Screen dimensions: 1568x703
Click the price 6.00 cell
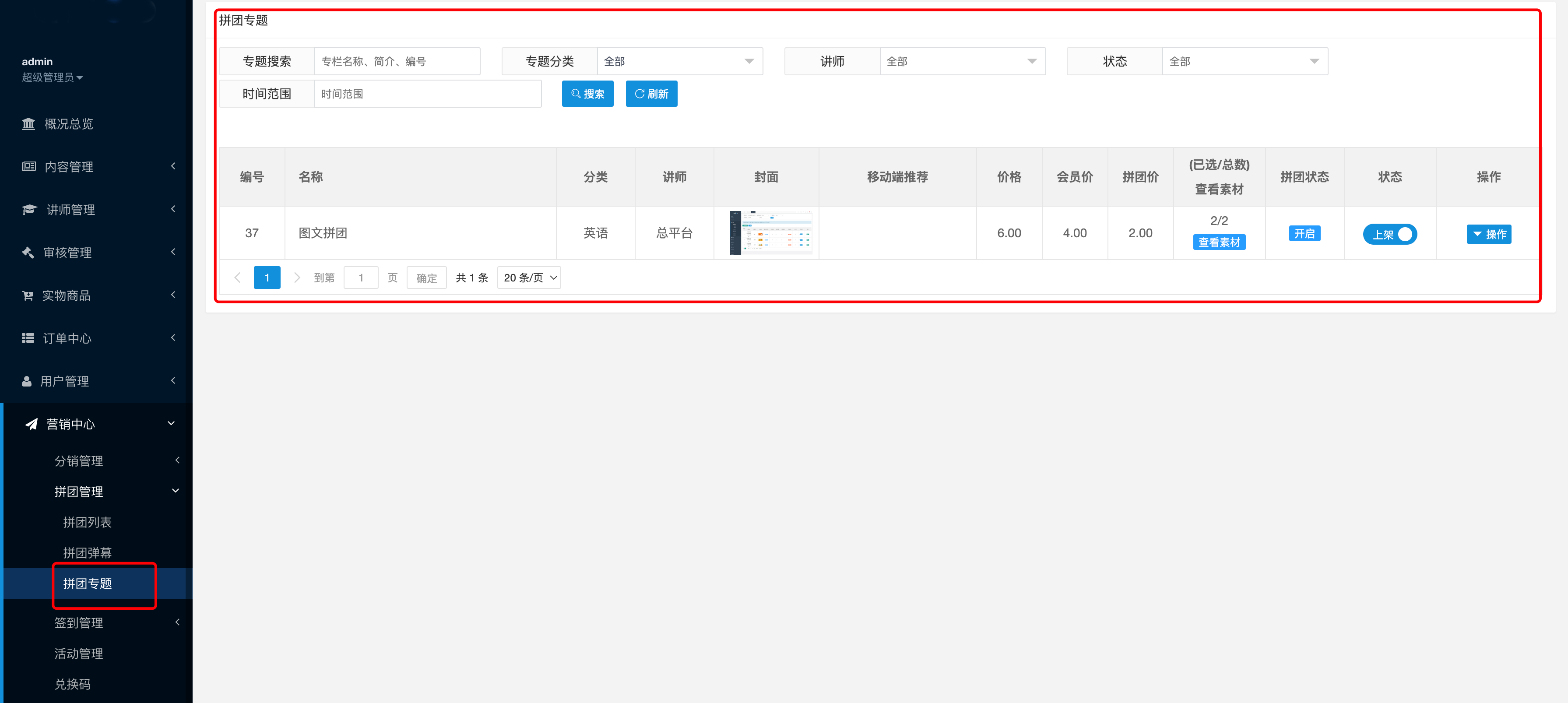click(x=1009, y=233)
